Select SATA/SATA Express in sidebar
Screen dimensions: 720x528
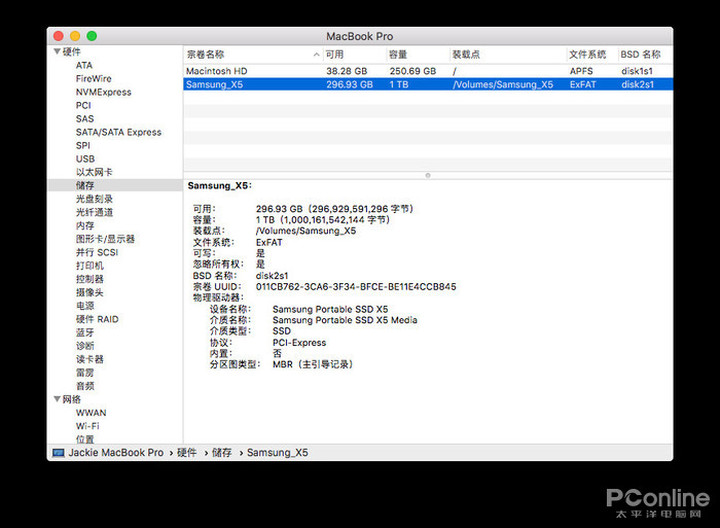[x=118, y=132]
